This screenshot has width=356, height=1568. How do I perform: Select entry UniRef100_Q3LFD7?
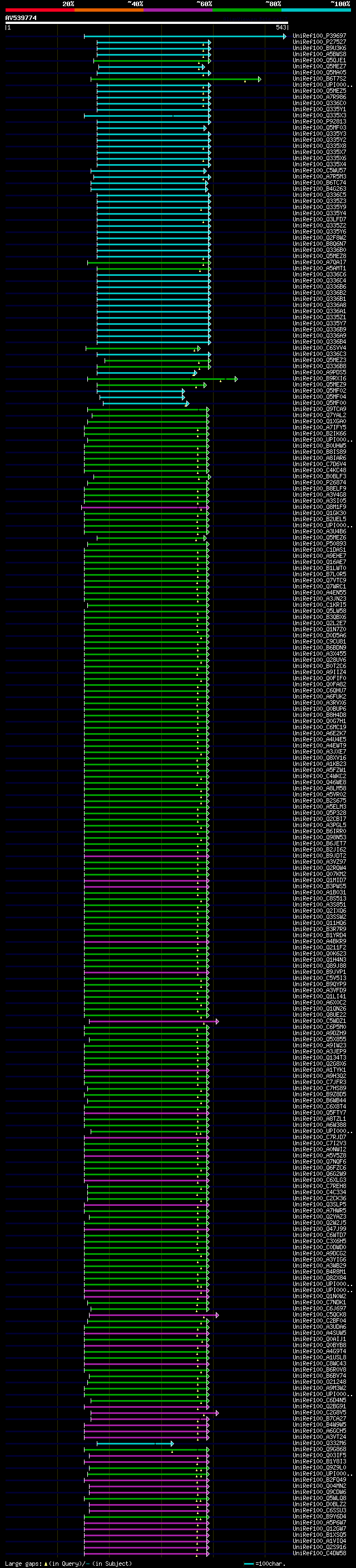point(319,219)
